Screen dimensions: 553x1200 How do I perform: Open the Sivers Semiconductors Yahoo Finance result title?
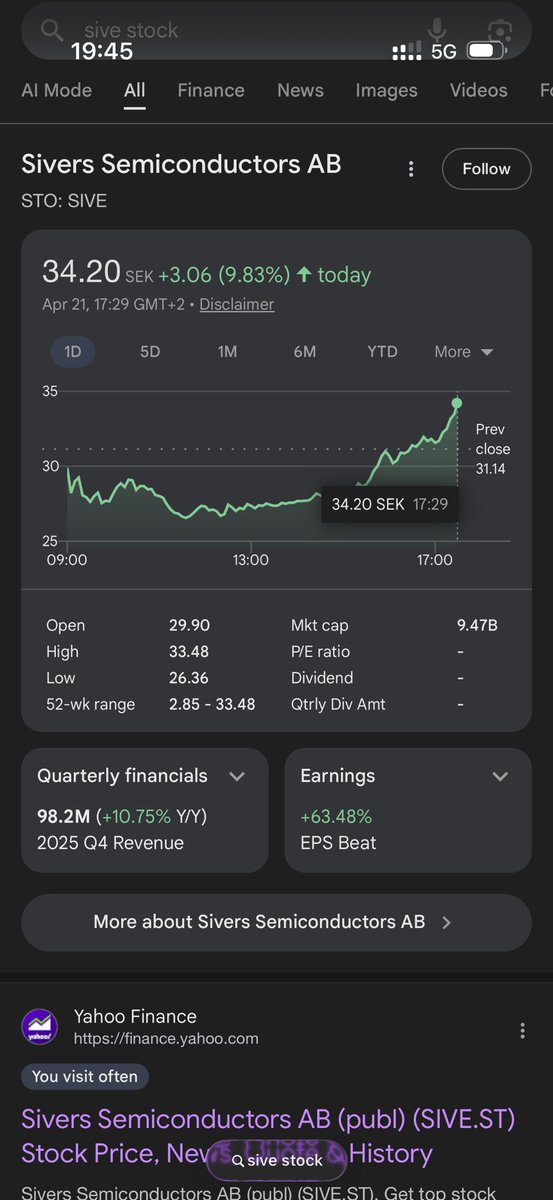(x=268, y=1136)
